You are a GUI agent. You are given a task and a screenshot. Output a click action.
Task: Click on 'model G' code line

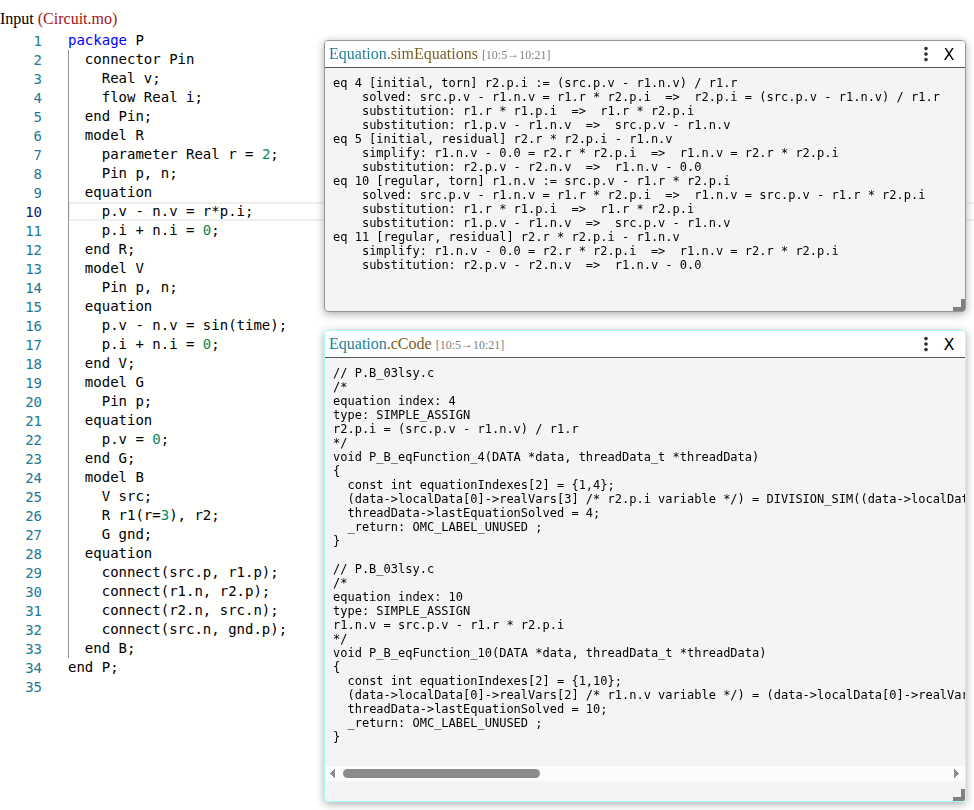click(x=114, y=382)
